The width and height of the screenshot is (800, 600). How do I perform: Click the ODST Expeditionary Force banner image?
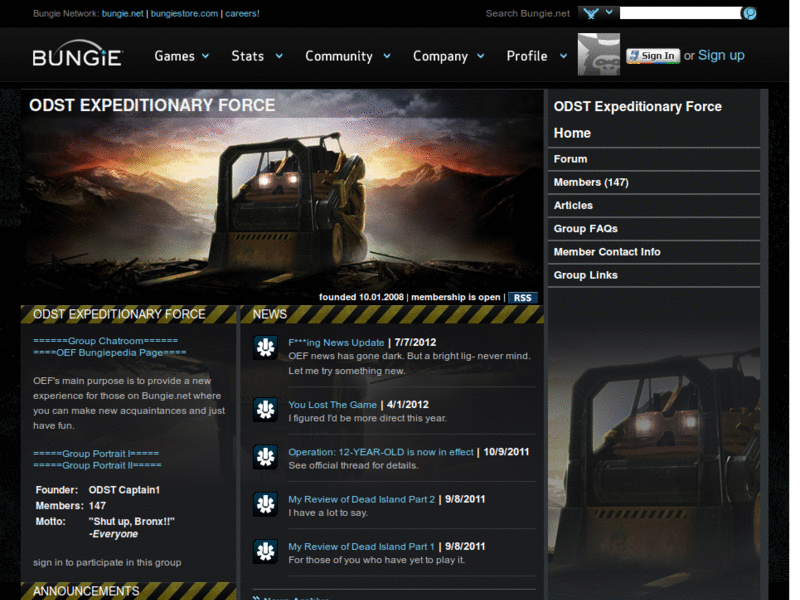[282, 196]
